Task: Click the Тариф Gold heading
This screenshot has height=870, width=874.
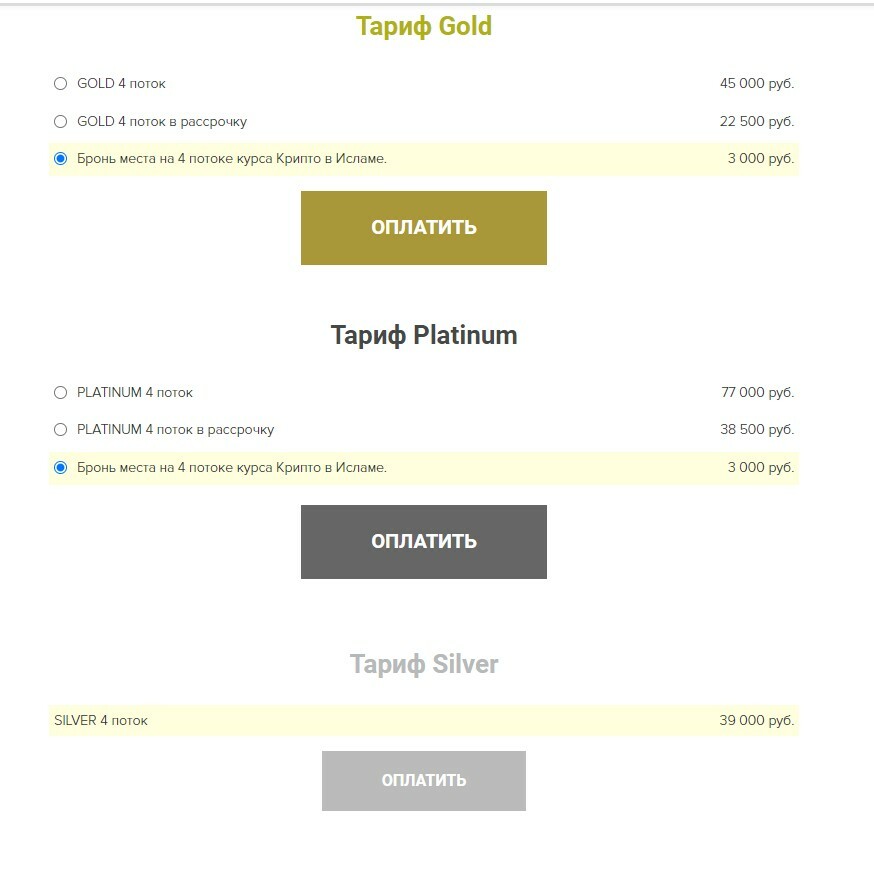Action: point(424,26)
